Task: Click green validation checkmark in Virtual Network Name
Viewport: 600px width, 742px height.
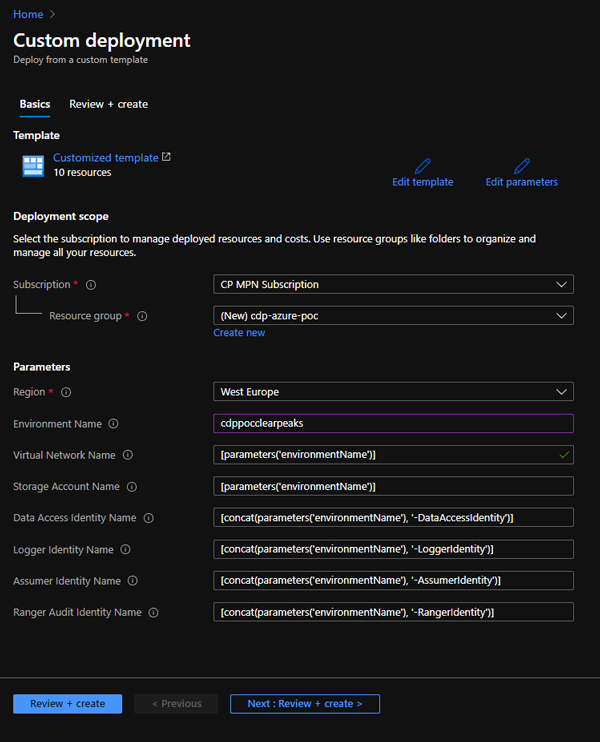Action: (564, 455)
